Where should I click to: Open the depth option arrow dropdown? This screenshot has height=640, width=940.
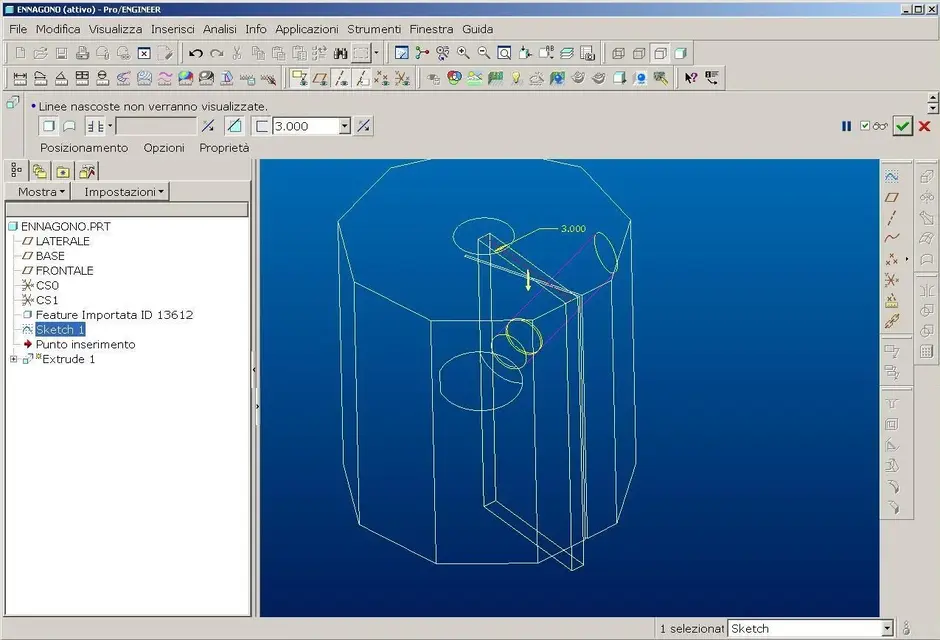110,126
